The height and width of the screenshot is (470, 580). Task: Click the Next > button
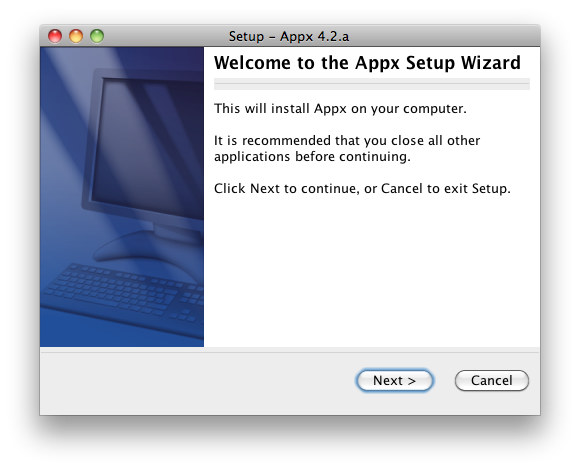(394, 380)
